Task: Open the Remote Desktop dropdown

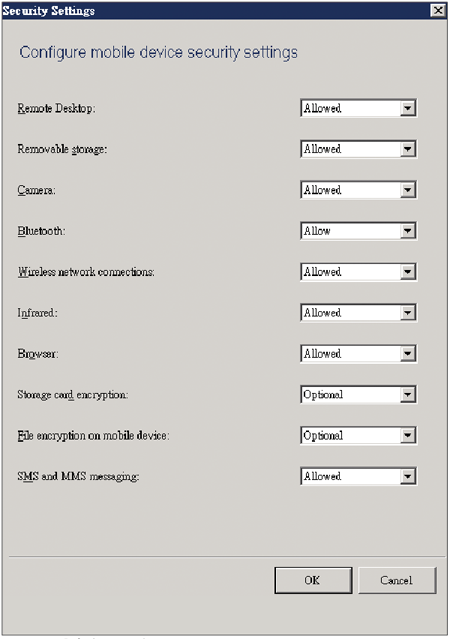Action: (358, 108)
